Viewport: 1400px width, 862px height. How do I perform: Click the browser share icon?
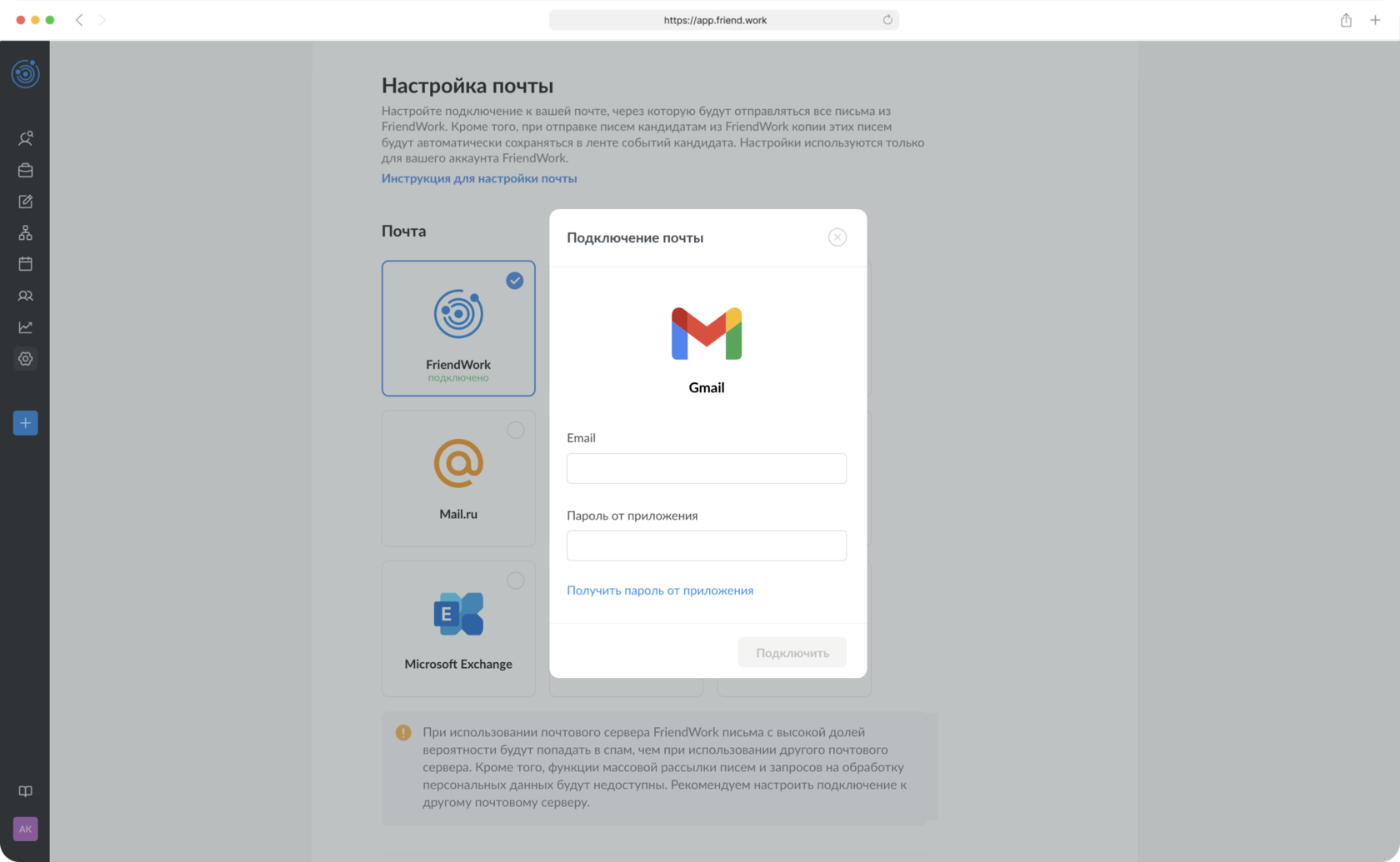(x=1346, y=20)
